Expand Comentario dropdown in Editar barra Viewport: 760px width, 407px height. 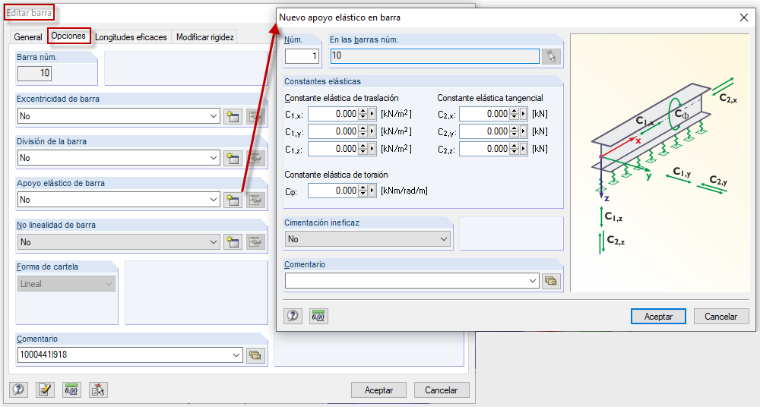coord(236,355)
